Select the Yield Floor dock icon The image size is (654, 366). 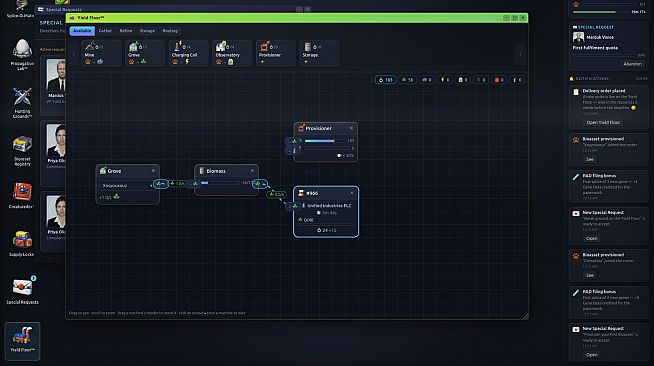point(22,341)
